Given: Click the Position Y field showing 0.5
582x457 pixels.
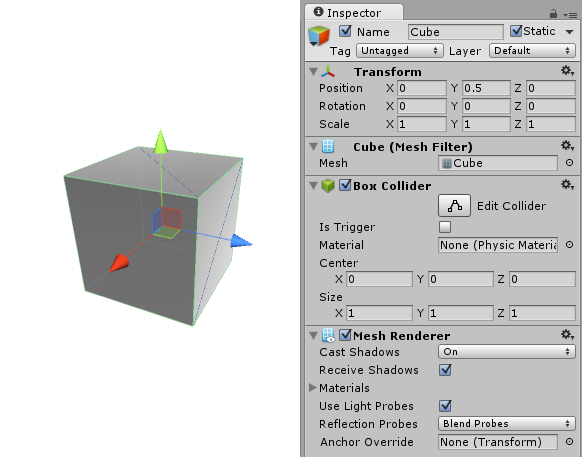Looking at the screenshot, I should tap(486, 88).
